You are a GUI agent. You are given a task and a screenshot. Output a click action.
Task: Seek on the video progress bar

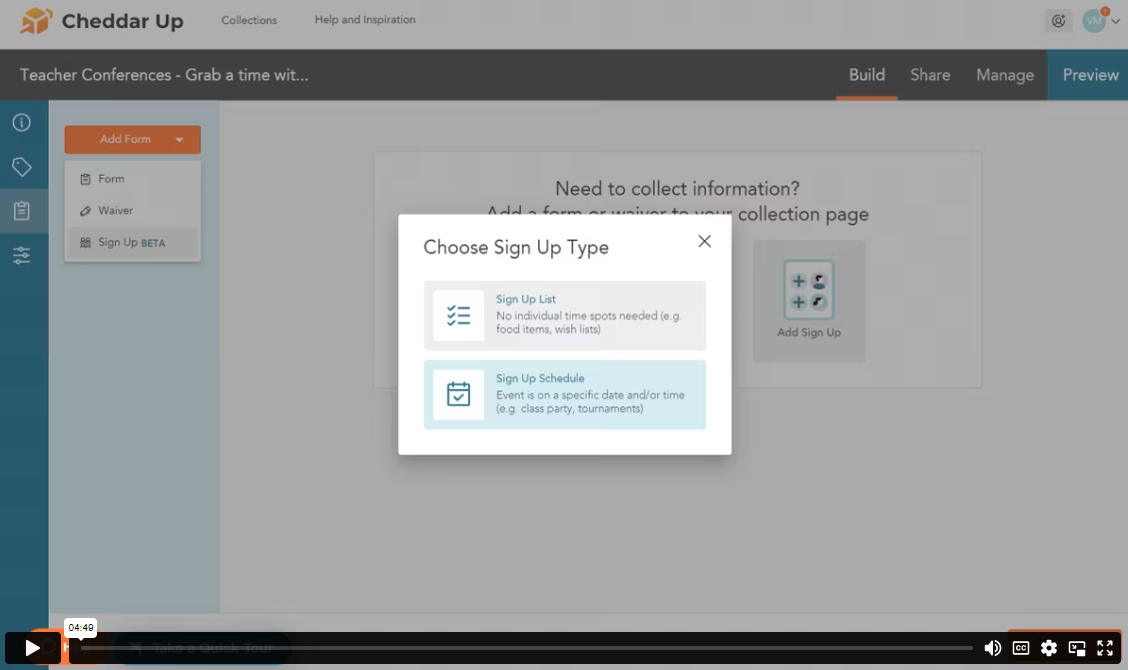(x=527, y=648)
